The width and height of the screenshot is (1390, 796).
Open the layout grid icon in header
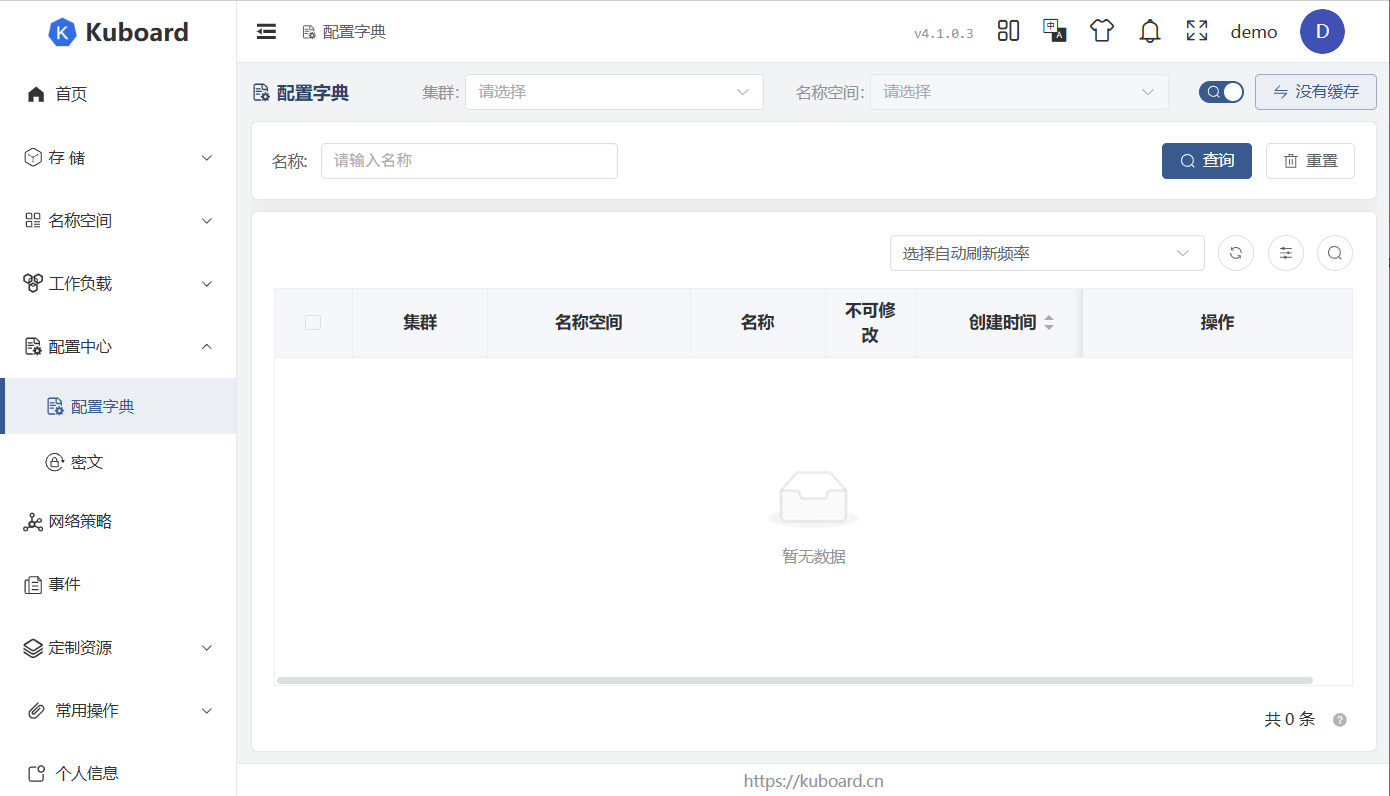[x=1008, y=31]
